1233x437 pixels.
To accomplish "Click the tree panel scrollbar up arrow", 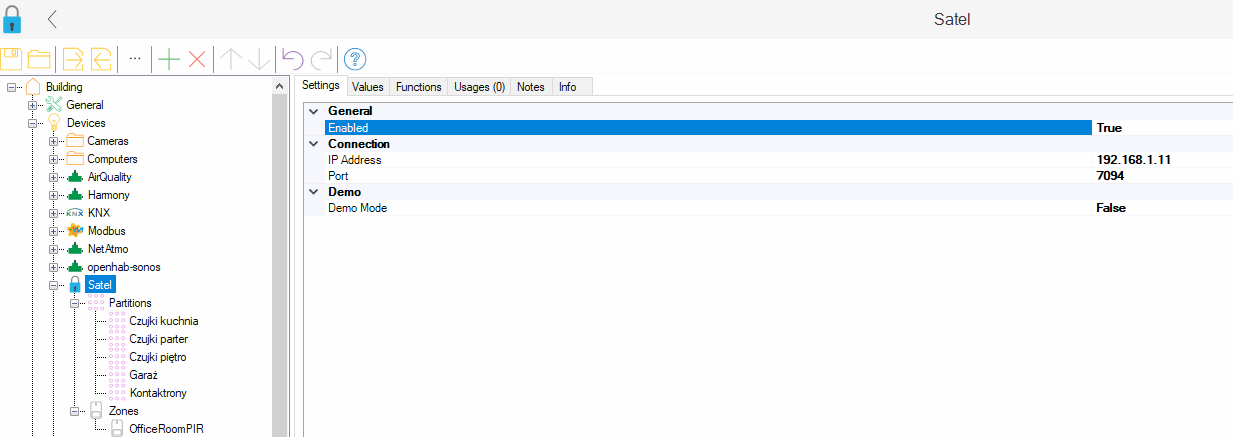I will point(280,87).
